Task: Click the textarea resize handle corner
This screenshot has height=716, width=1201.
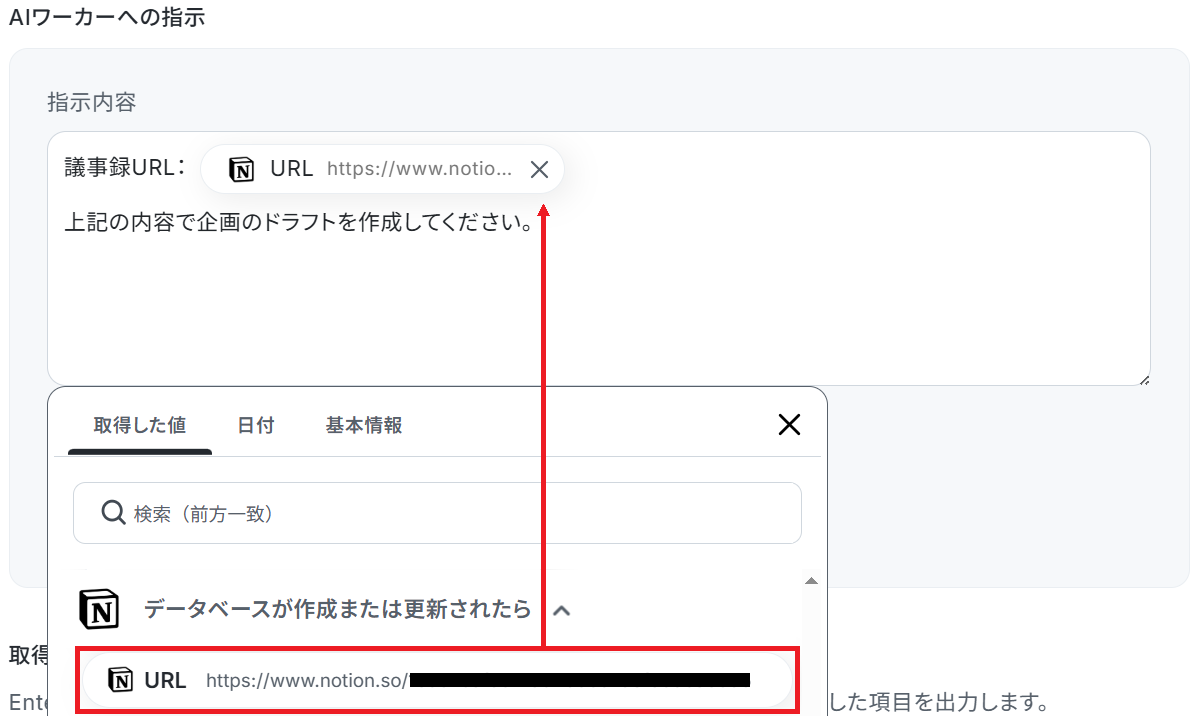Action: coord(1144,380)
